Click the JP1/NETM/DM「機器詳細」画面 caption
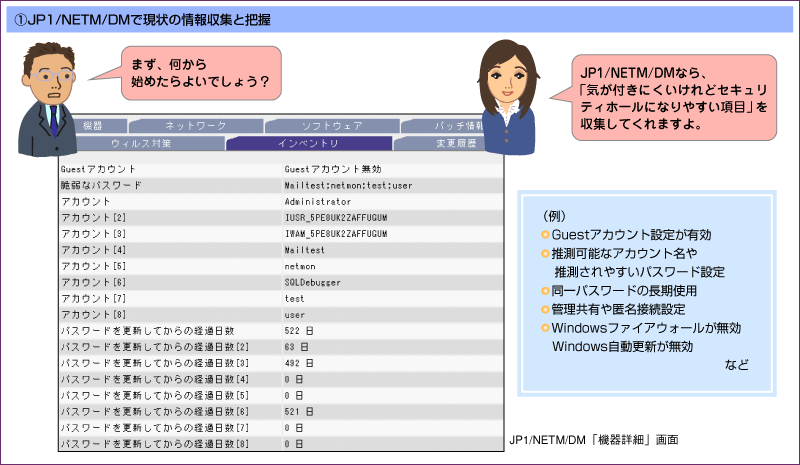 pos(594,439)
